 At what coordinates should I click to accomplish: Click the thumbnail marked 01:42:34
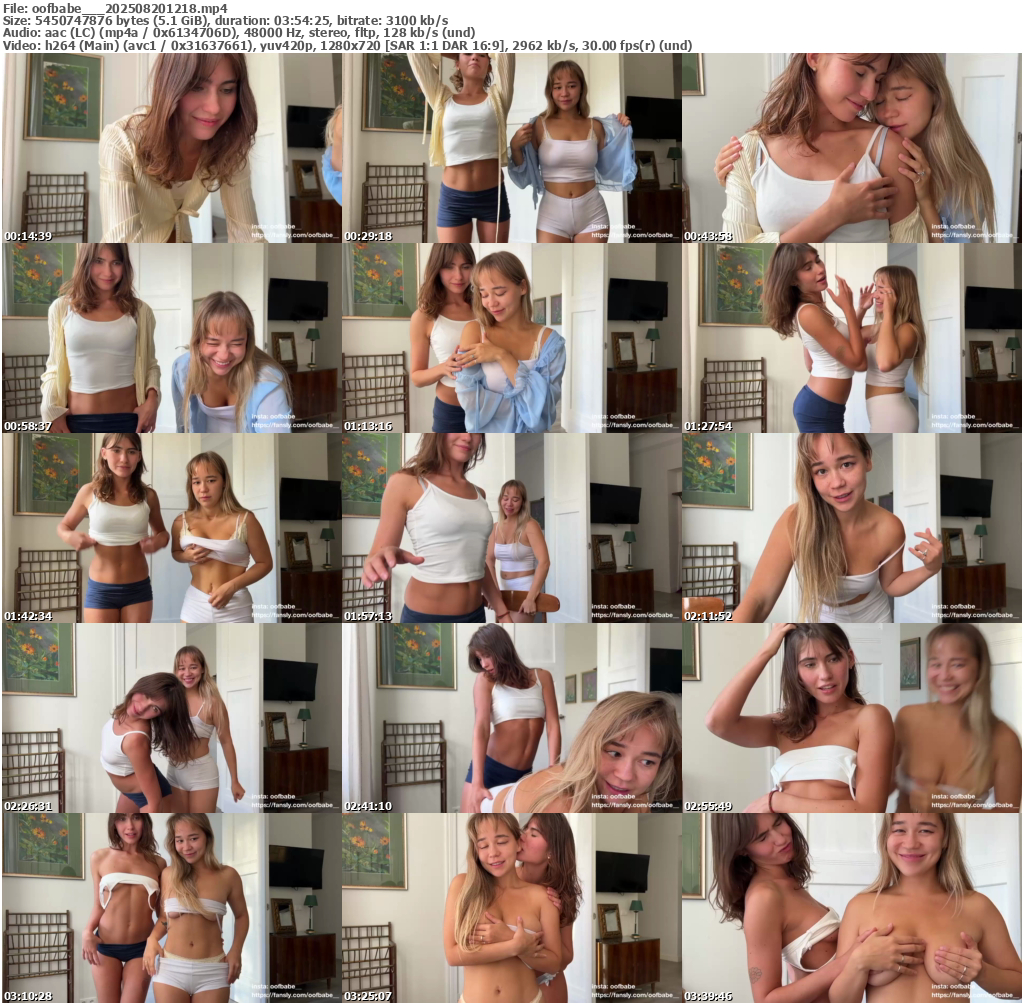171,528
